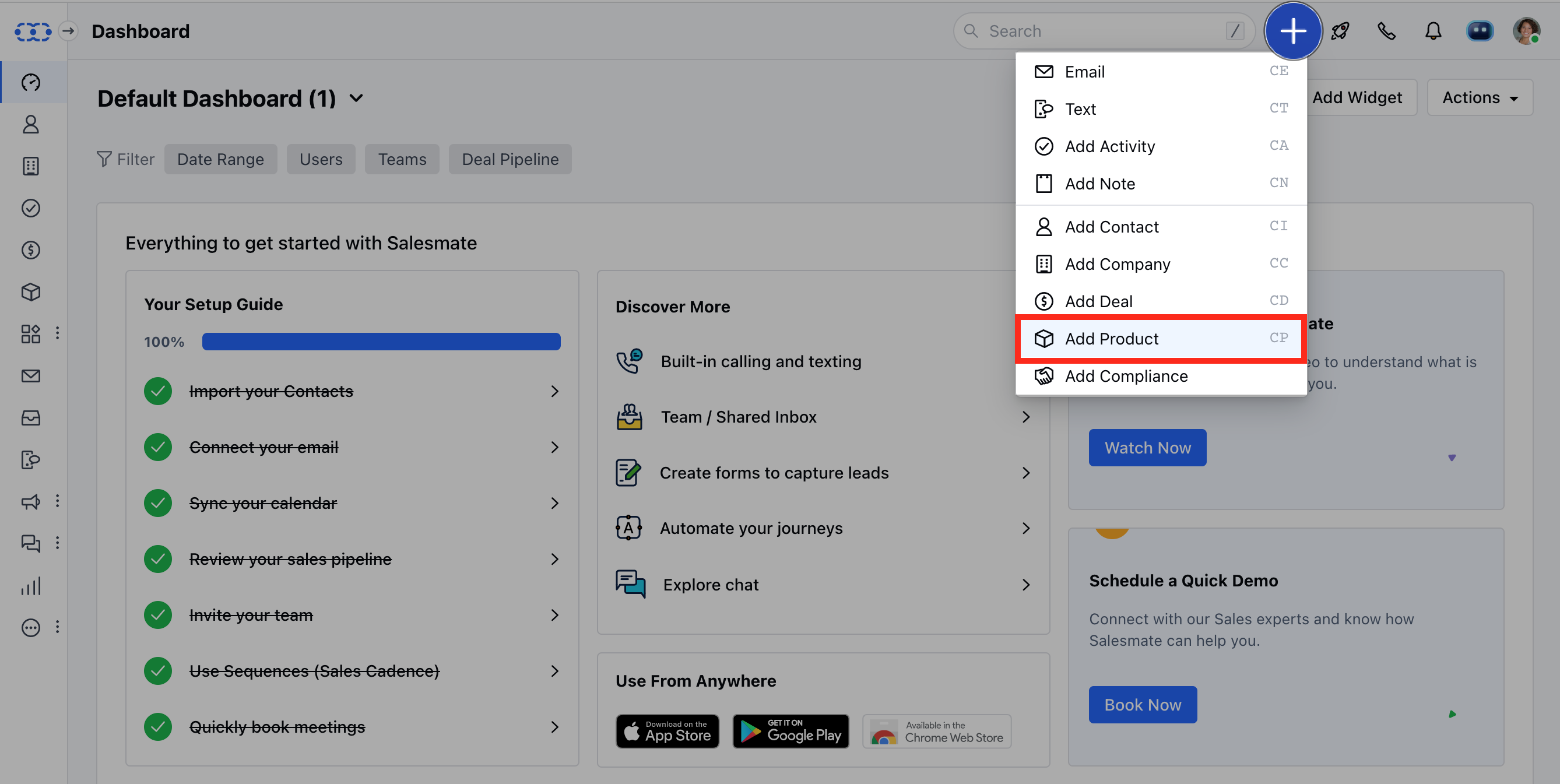1560x784 pixels.
Task: Click the Search input field
Action: [x=1104, y=31]
